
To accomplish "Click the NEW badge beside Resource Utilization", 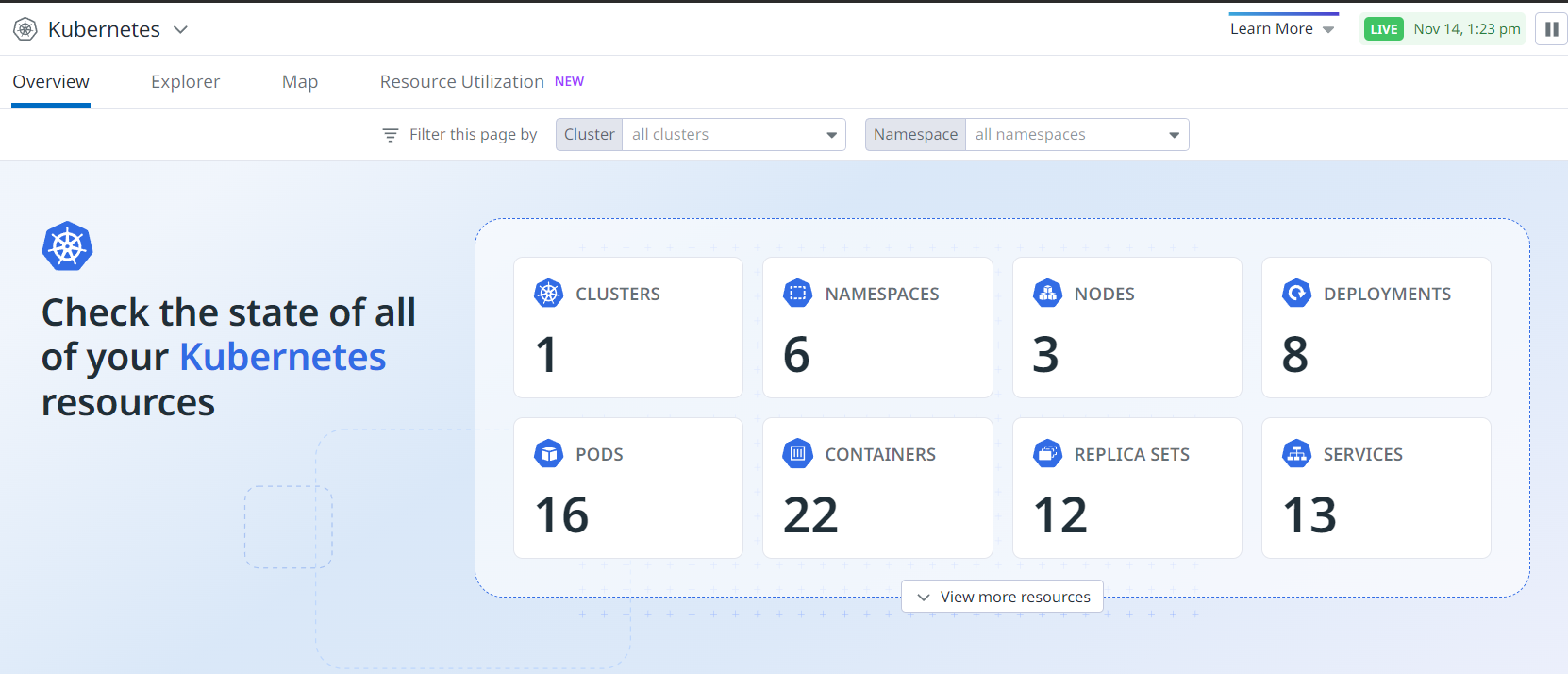I will [569, 81].
